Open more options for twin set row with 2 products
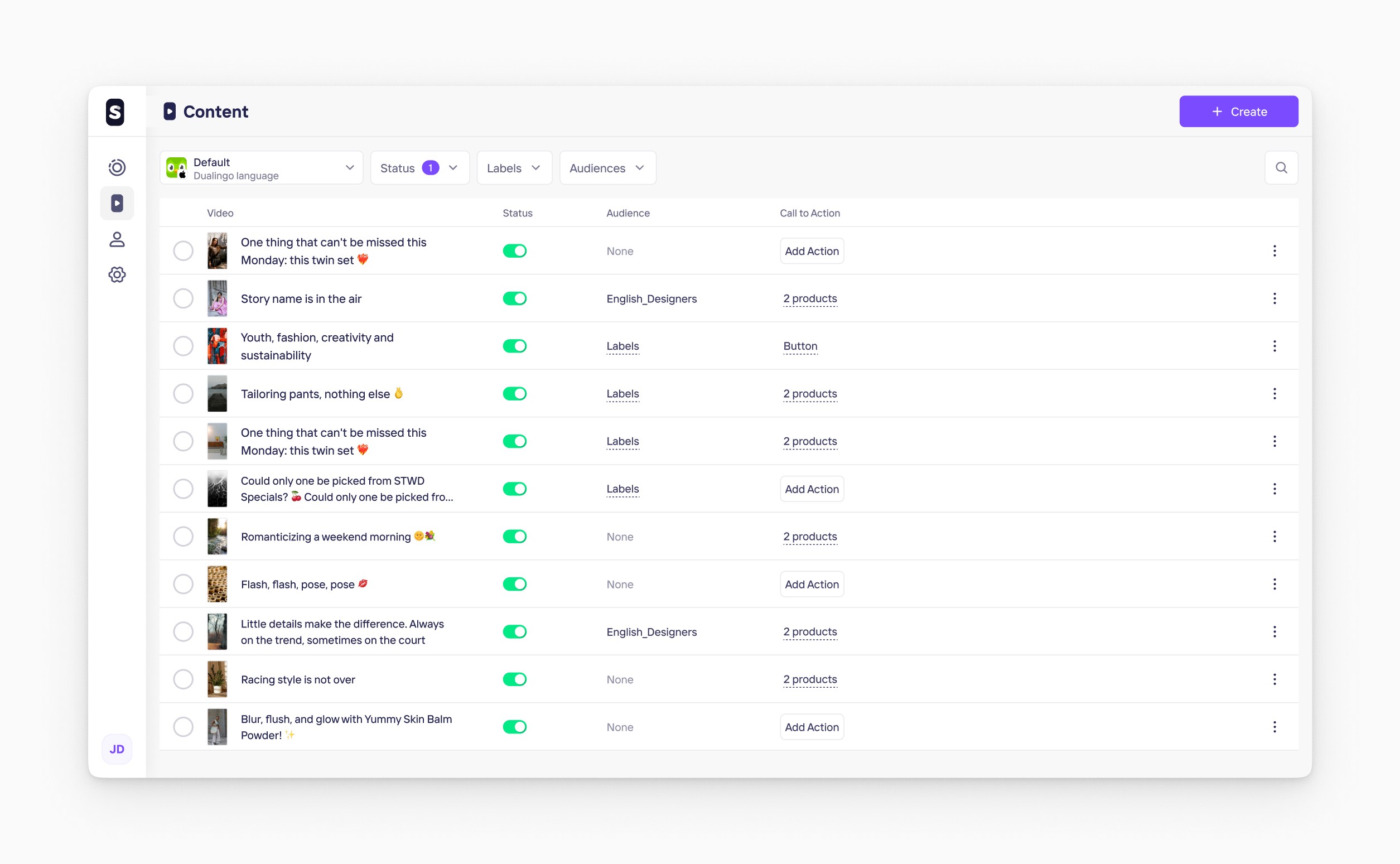1400x864 pixels. pyautogui.click(x=1275, y=441)
